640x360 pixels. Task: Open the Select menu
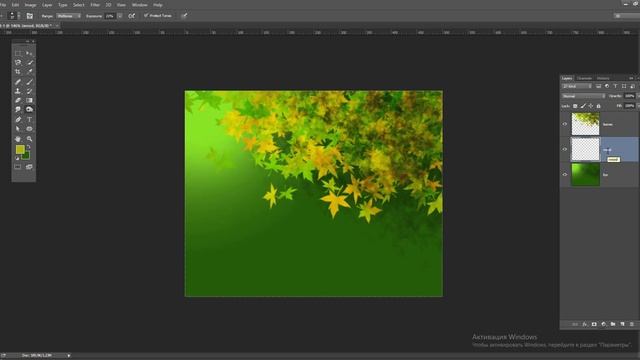click(x=78, y=5)
